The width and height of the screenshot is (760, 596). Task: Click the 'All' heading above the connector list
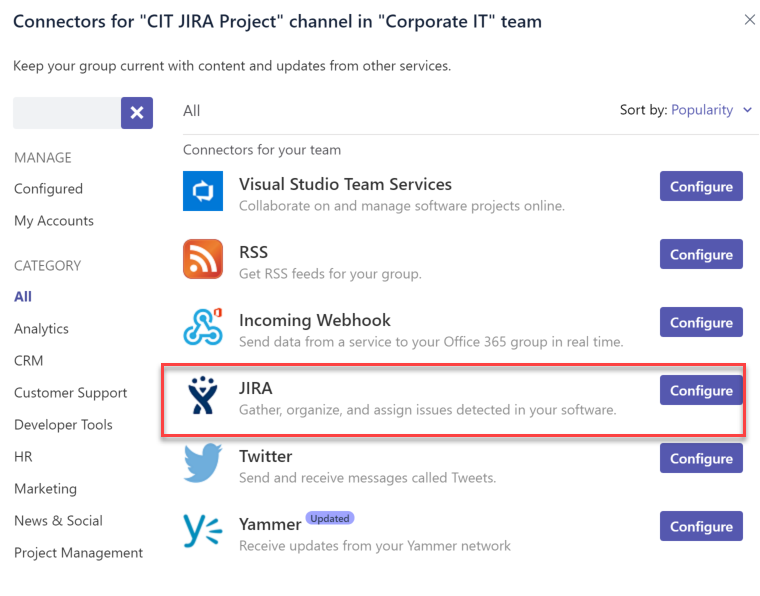tap(191, 111)
